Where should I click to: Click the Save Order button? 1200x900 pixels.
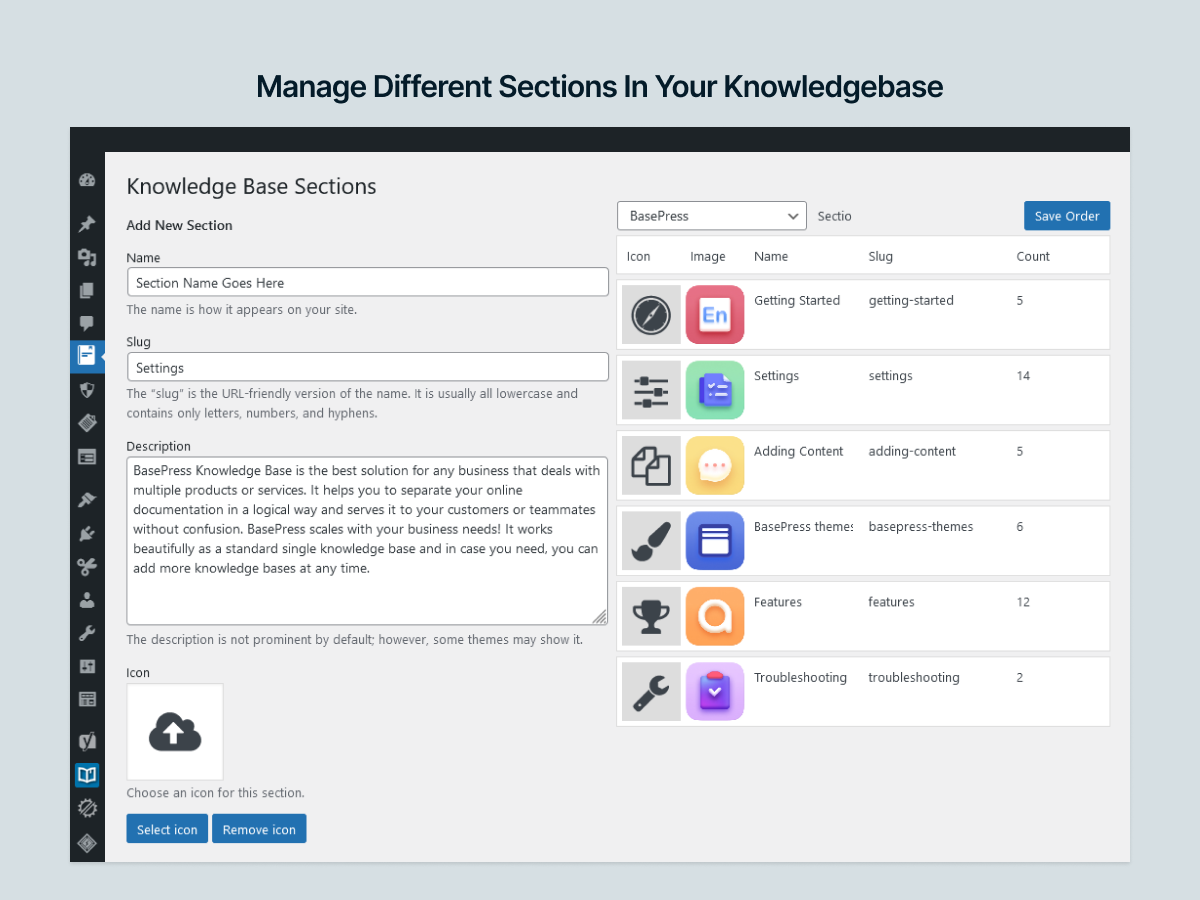pos(1066,216)
